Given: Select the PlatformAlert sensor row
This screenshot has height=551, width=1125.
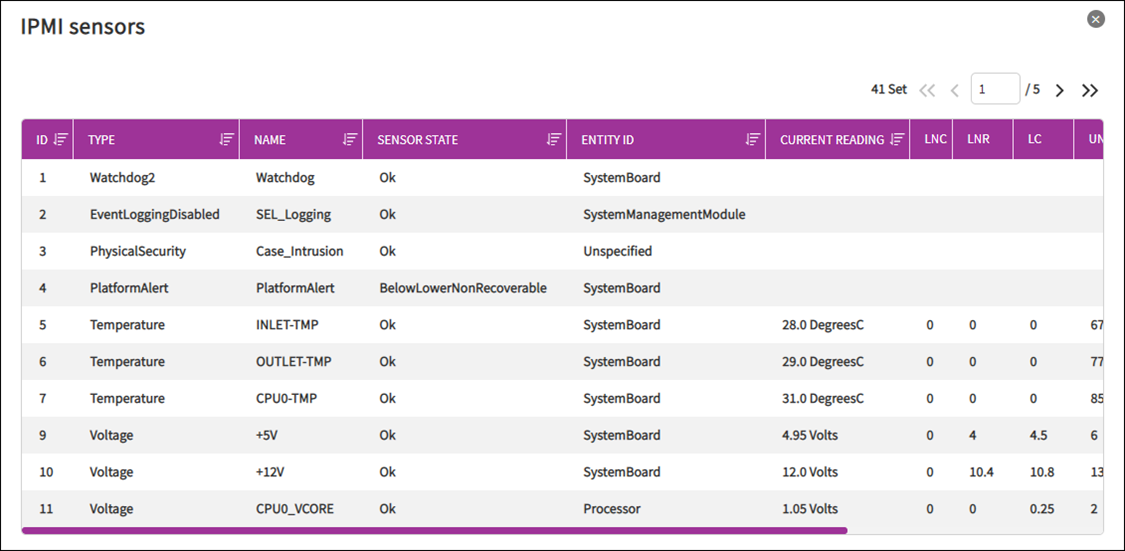Looking at the screenshot, I should point(295,288).
